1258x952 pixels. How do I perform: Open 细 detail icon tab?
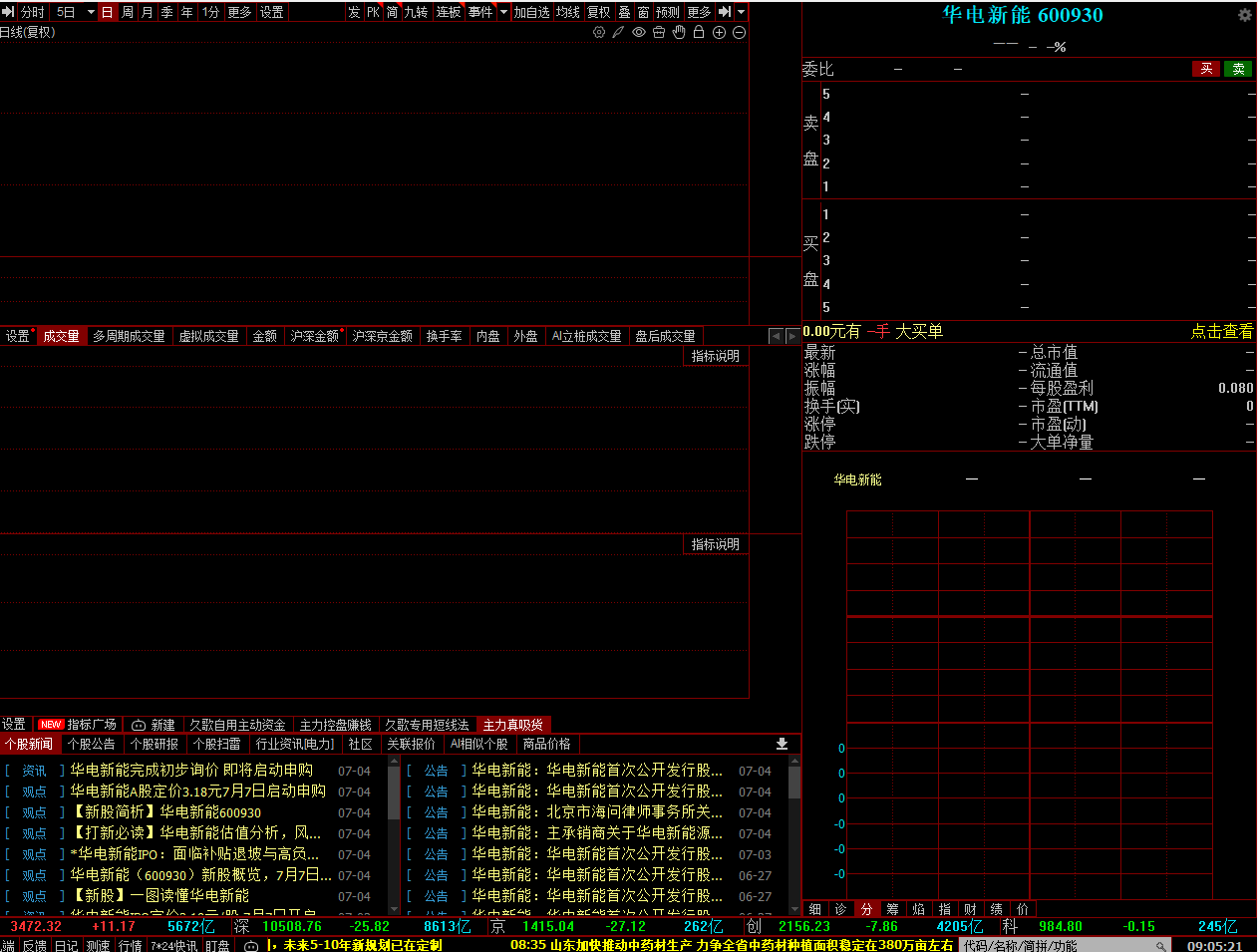coord(815,909)
